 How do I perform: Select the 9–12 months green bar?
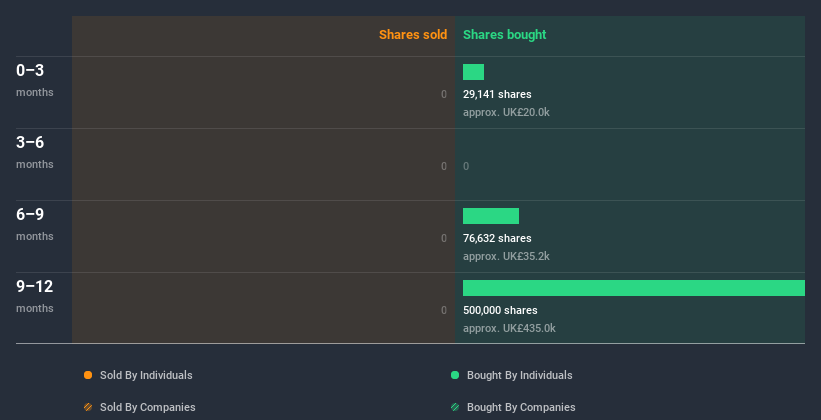[634, 288]
